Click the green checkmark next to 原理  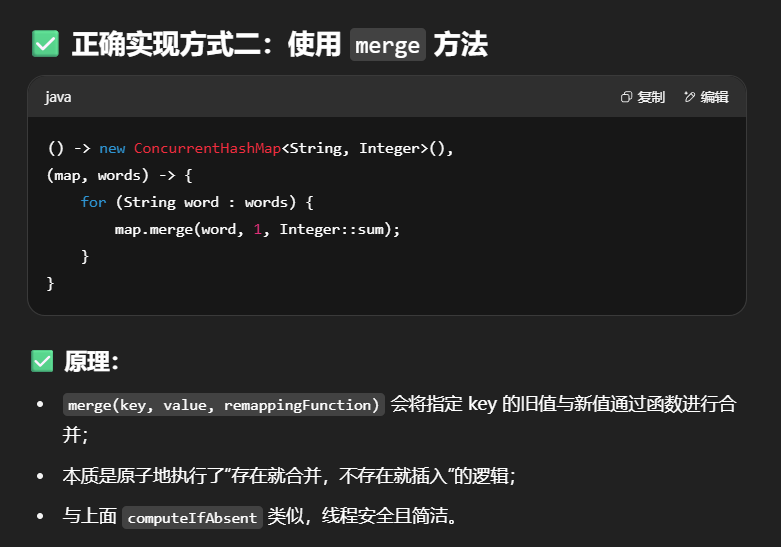42,361
